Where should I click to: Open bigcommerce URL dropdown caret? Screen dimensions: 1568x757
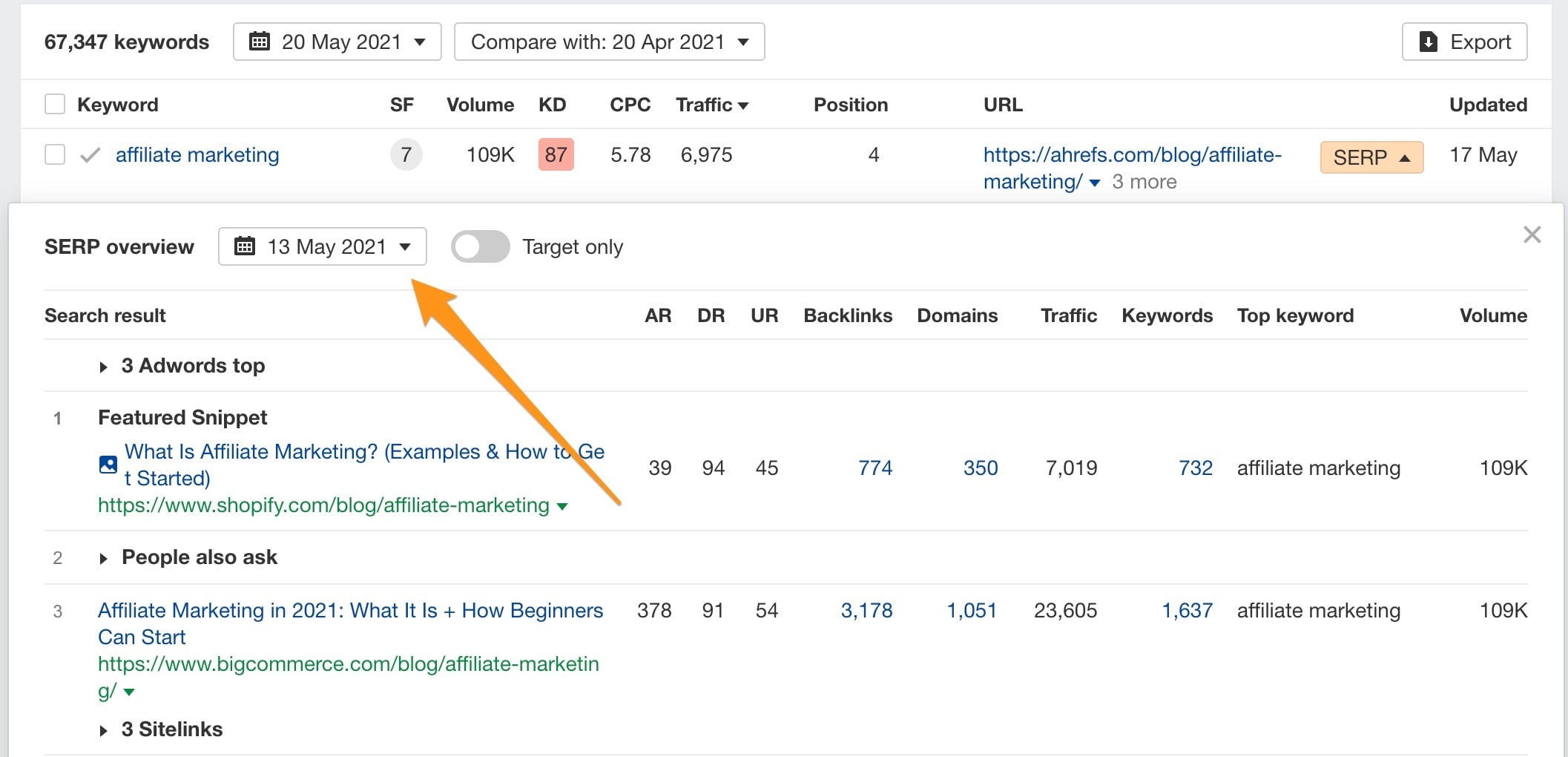[129, 692]
